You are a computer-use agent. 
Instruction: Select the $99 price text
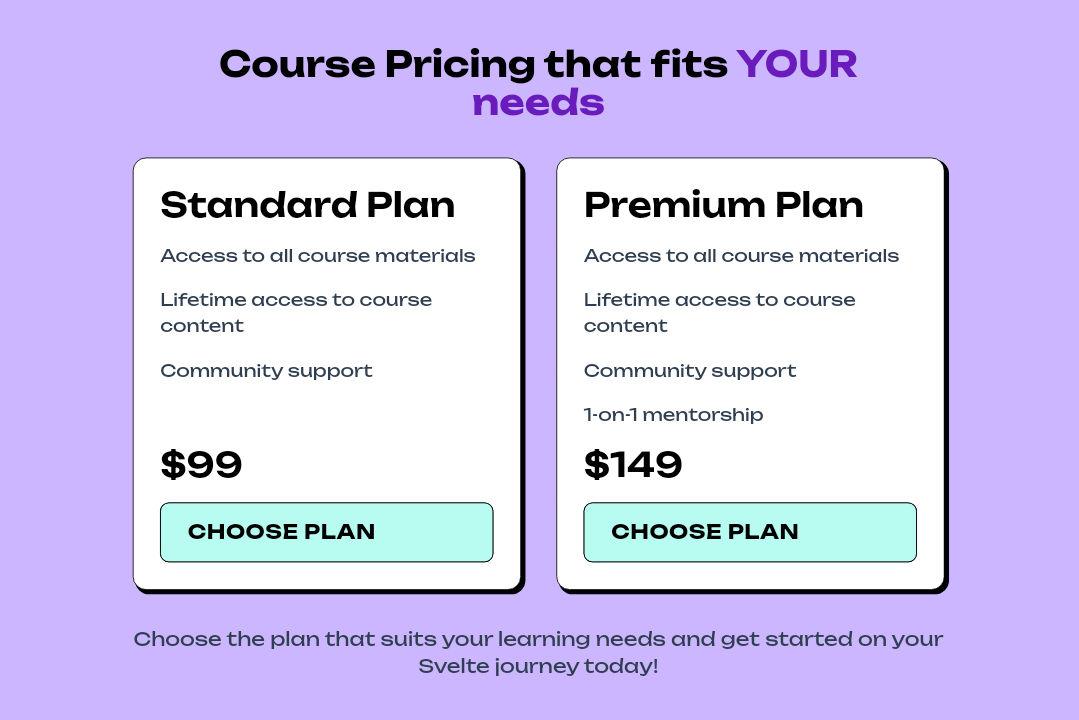[201, 465]
